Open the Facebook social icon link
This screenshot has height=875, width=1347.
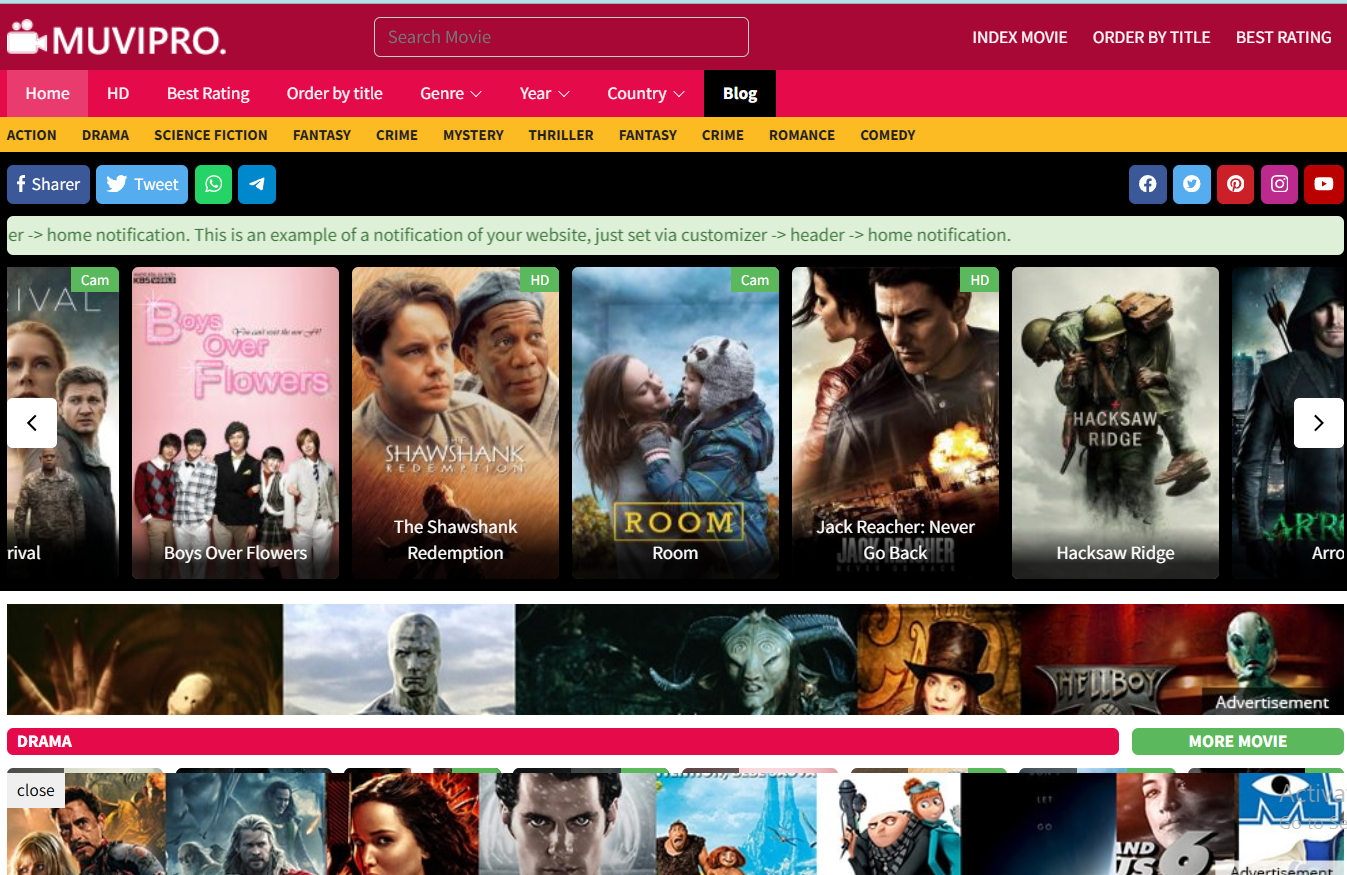tap(1148, 184)
